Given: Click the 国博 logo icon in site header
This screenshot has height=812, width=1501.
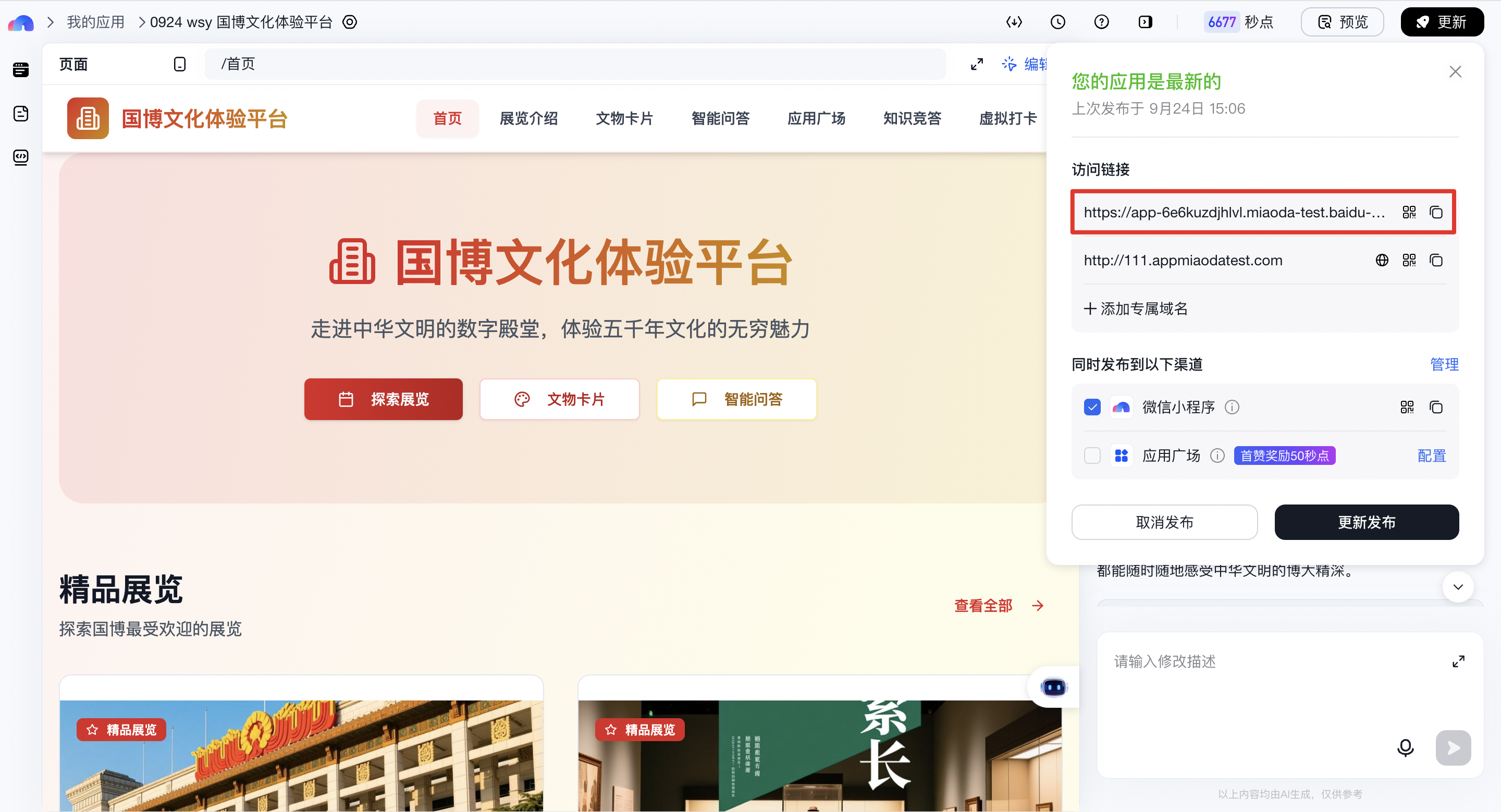Looking at the screenshot, I should tap(88, 118).
